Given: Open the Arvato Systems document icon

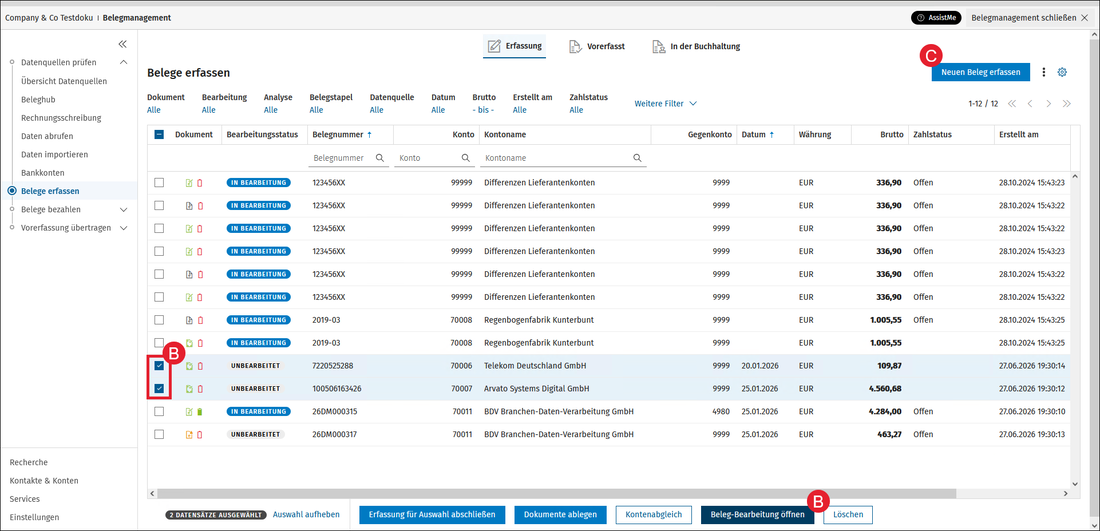Looking at the screenshot, I should click(x=189, y=389).
